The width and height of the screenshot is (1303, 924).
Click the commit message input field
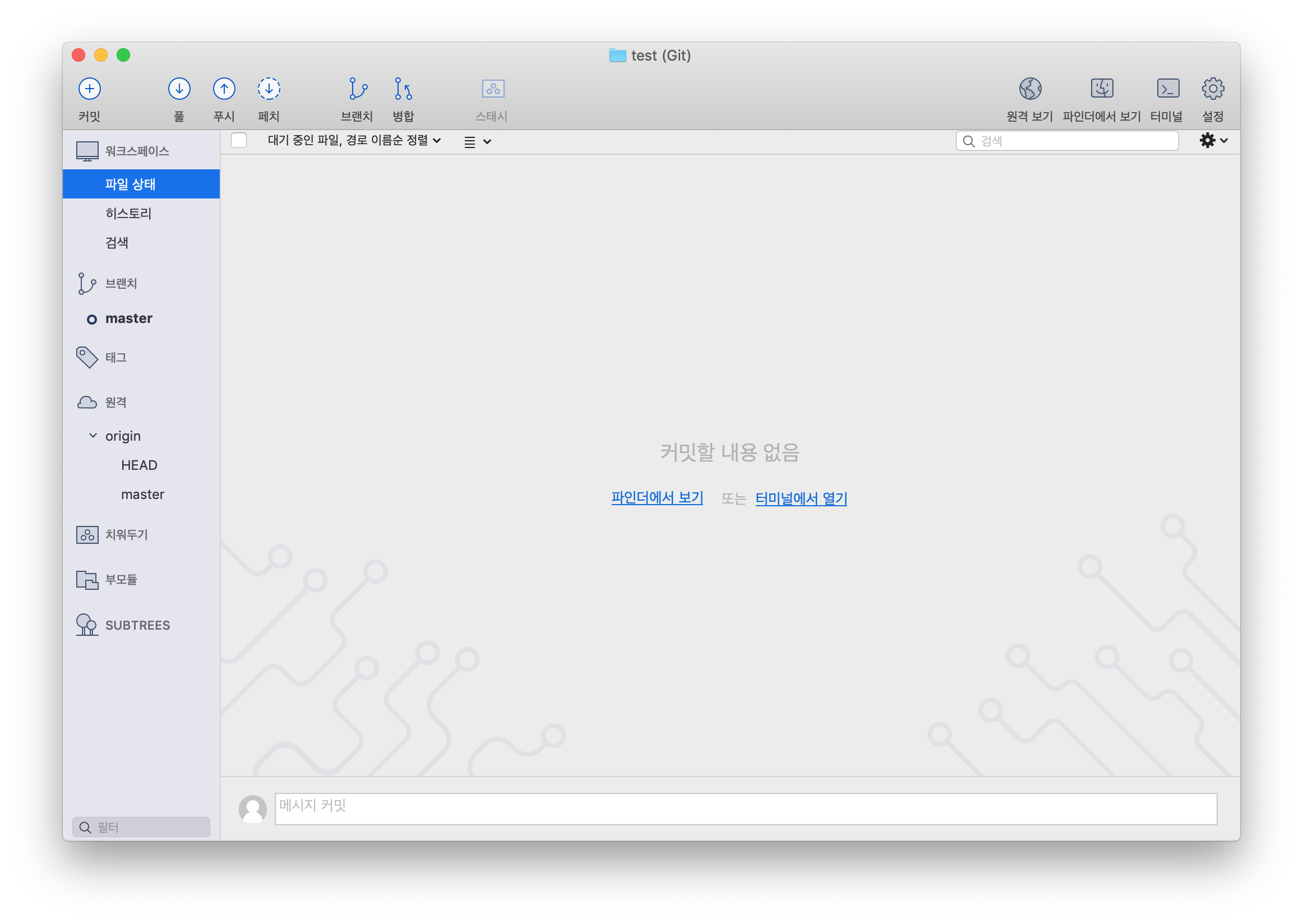[745, 808]
